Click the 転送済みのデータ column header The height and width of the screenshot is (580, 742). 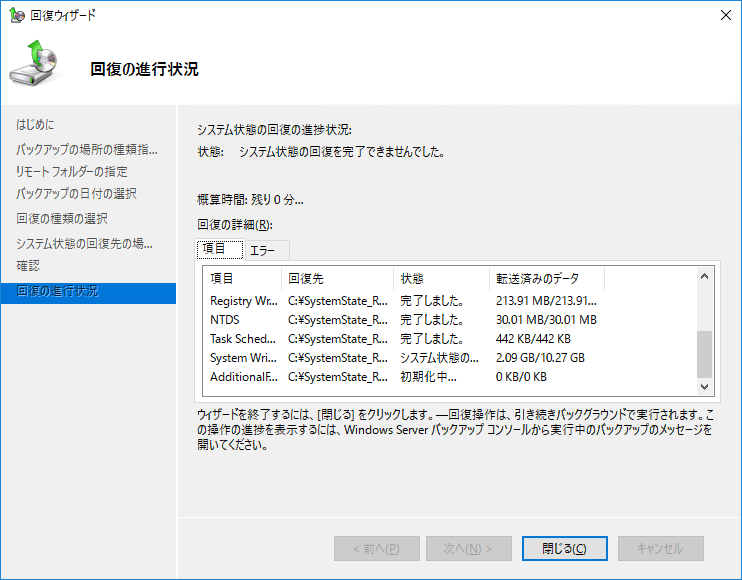tap(547, 279)
